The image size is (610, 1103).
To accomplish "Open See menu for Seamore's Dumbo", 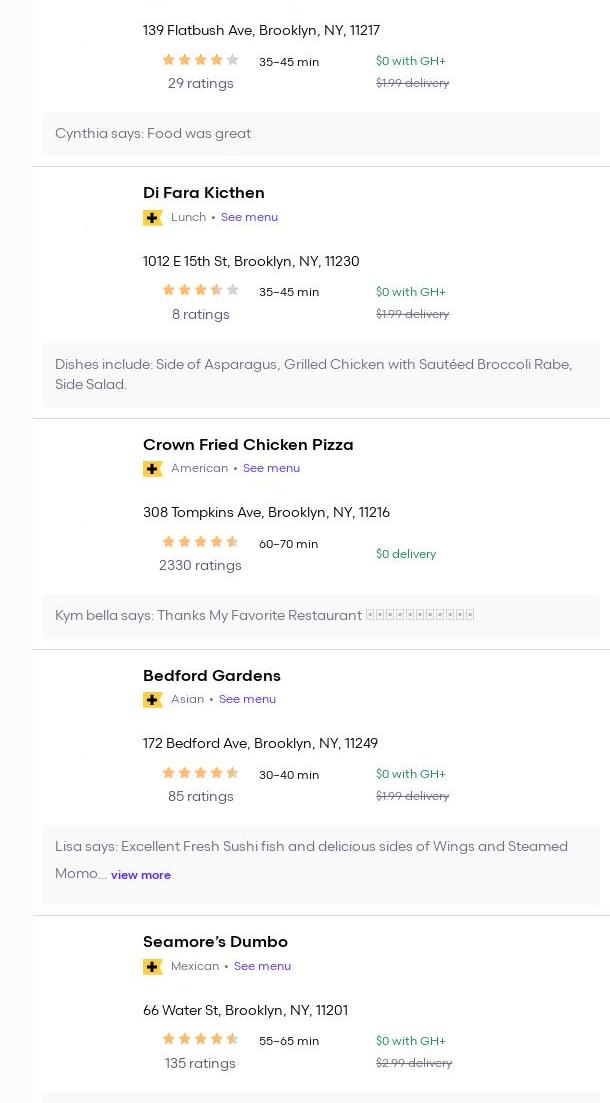I will click(262, 966).
